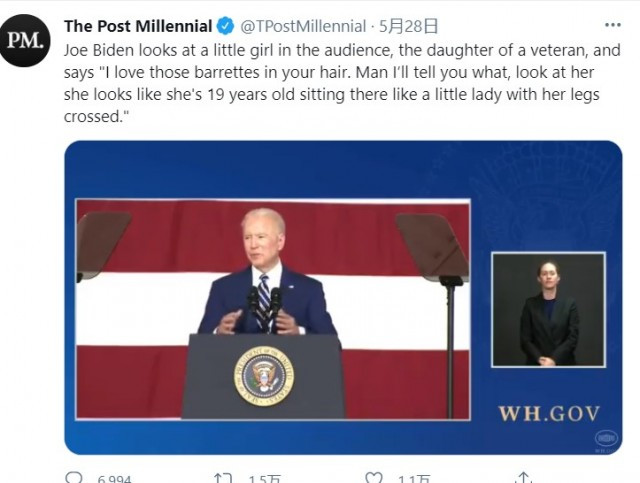
Task: Click the PM. profile avatar
Action: point(25,40)
